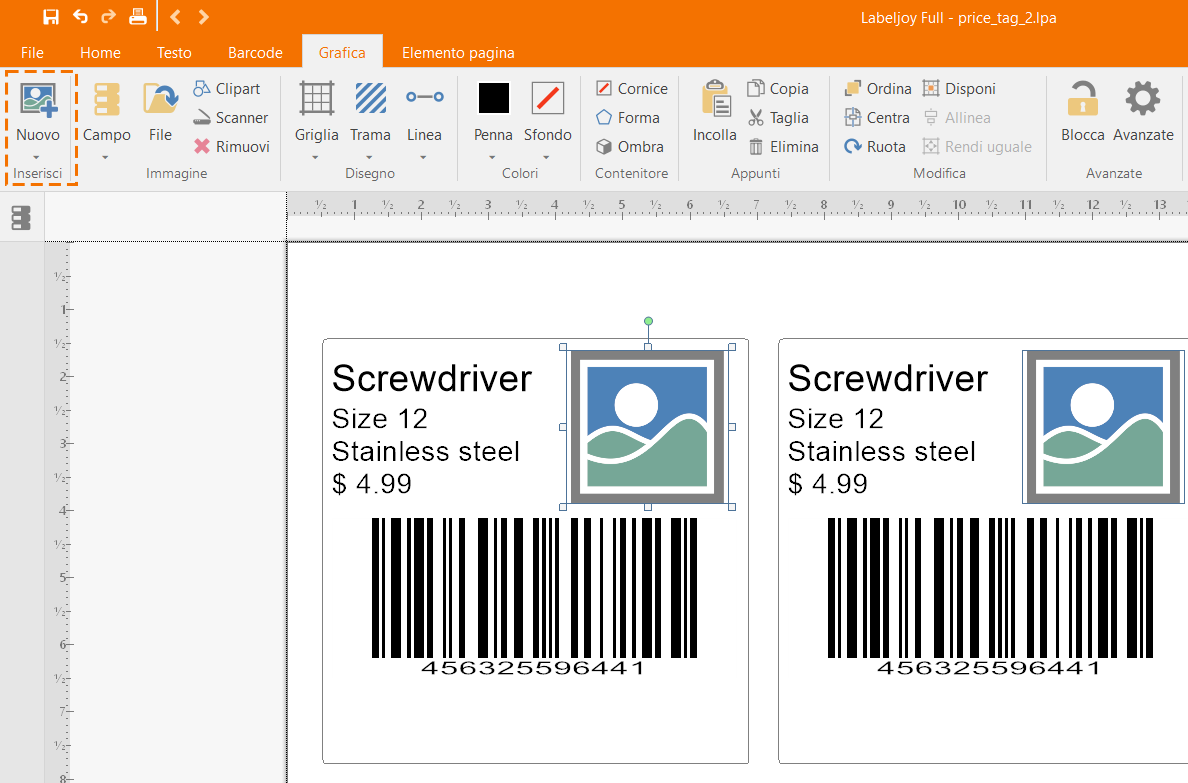Delete the element with Elimina
Viewport: 1188px width, 783px height.
(783, 146)
